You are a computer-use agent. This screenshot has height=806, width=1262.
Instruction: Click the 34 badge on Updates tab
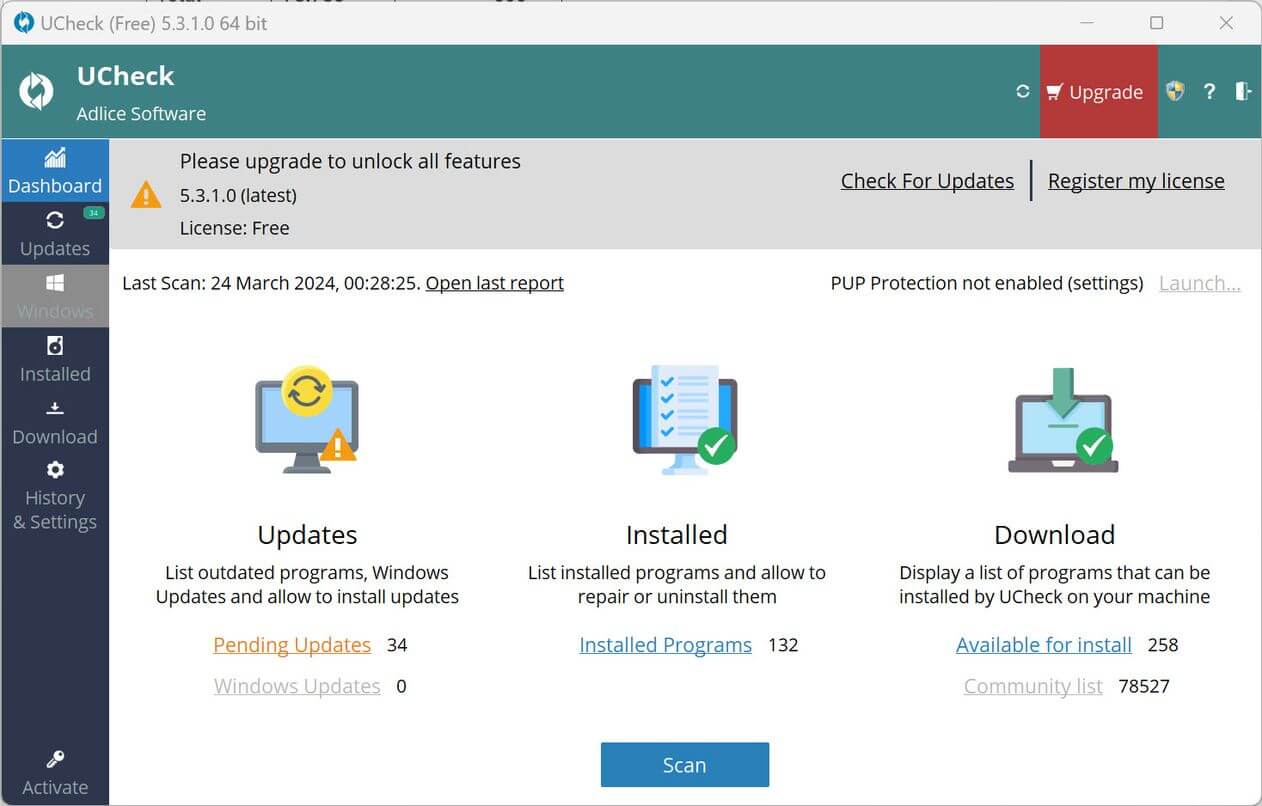(x=94, y=212)
